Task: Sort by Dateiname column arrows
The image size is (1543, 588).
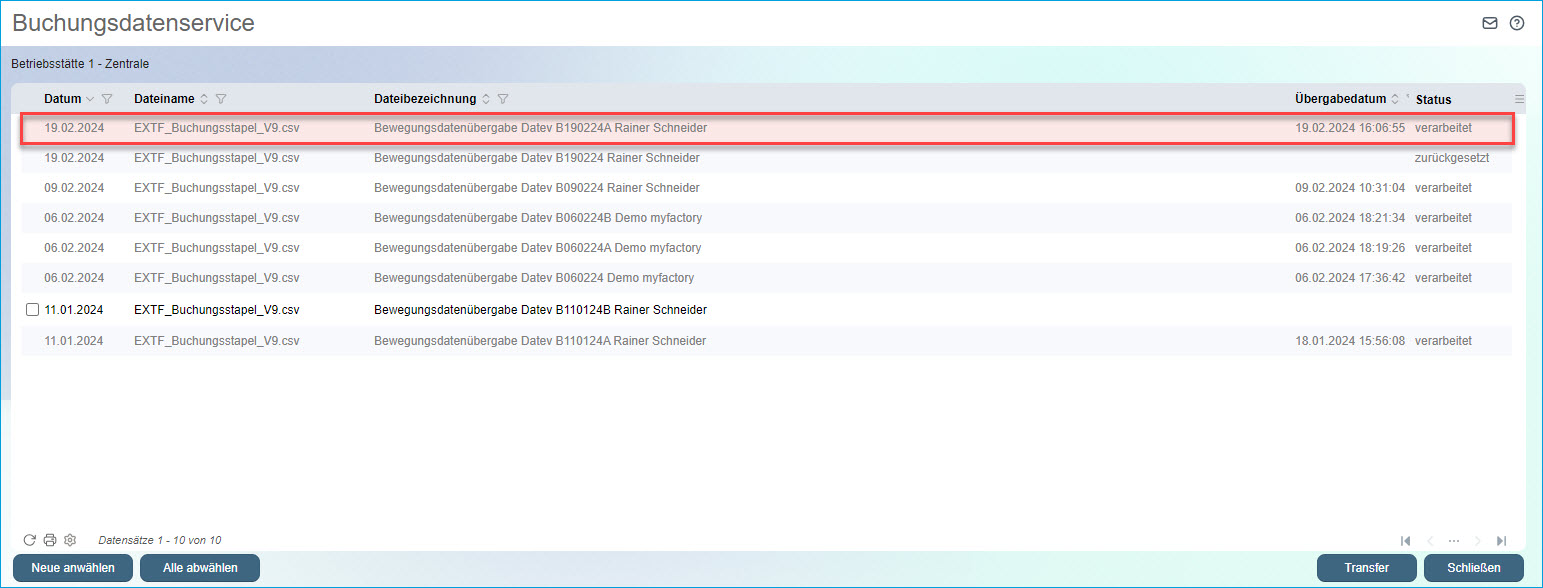Action: point(205,99)
